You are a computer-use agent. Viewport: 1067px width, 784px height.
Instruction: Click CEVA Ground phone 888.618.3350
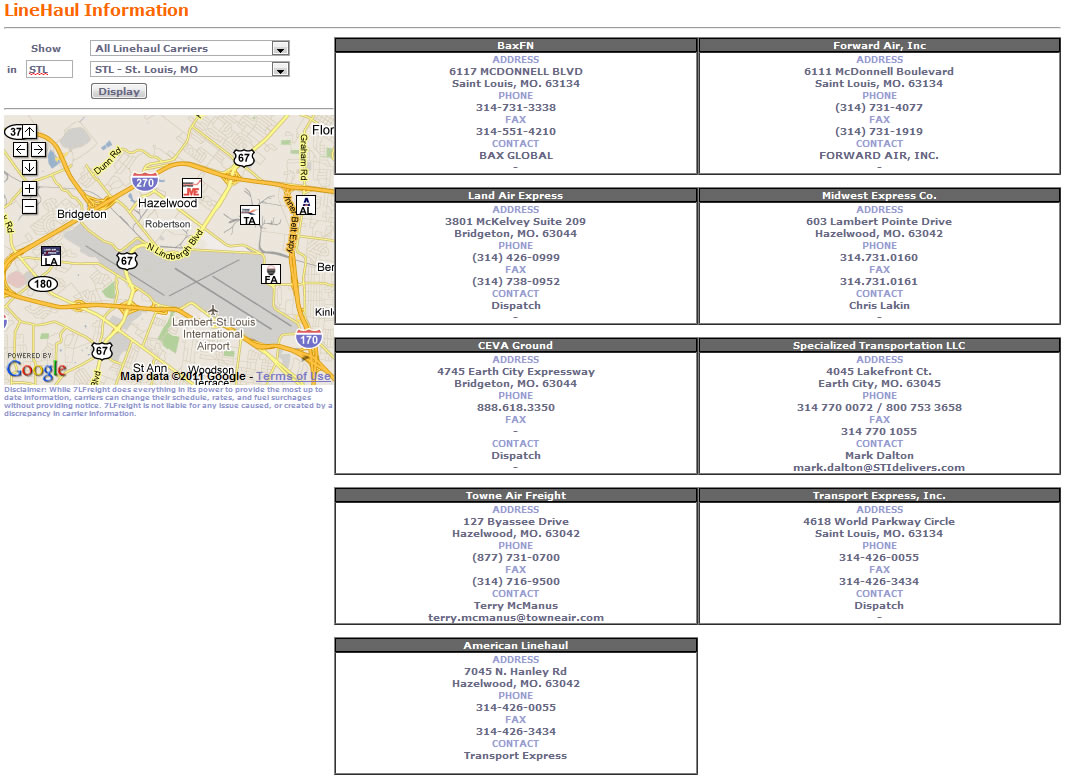(516, 408)
